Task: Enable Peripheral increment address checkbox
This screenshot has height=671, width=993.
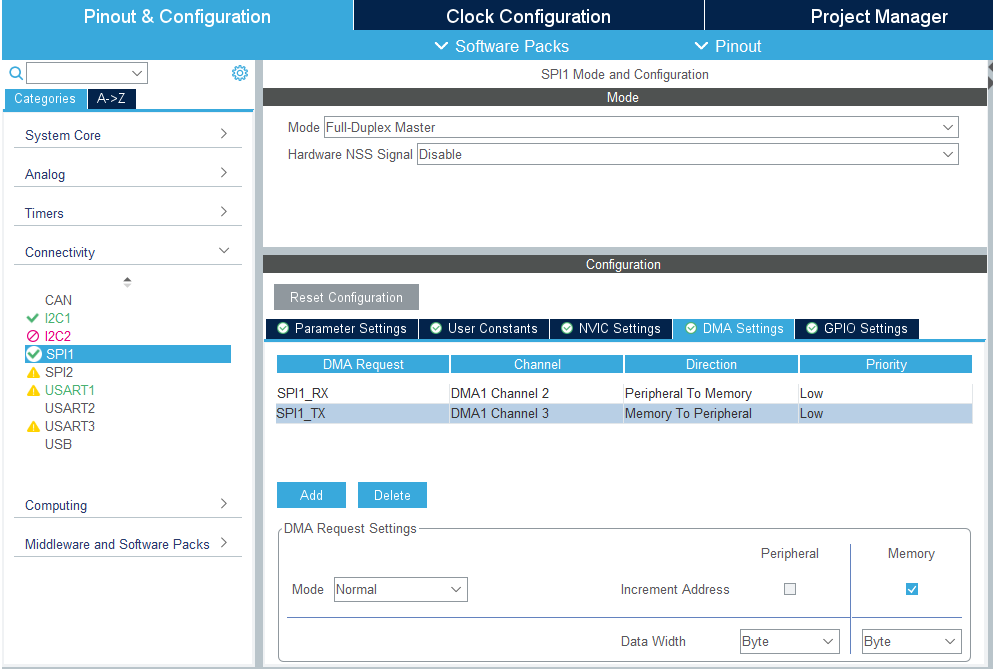Action: tap(790, 589)
